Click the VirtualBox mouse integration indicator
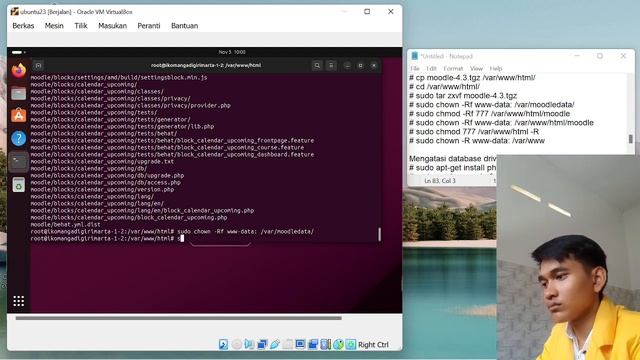 pyautogui.click(x=338, y=344)
